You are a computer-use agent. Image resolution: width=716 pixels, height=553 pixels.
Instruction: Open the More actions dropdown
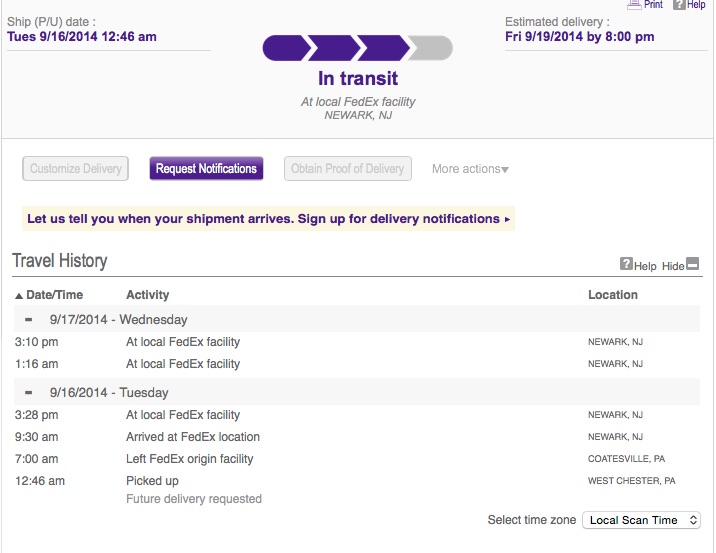point(470,169)
